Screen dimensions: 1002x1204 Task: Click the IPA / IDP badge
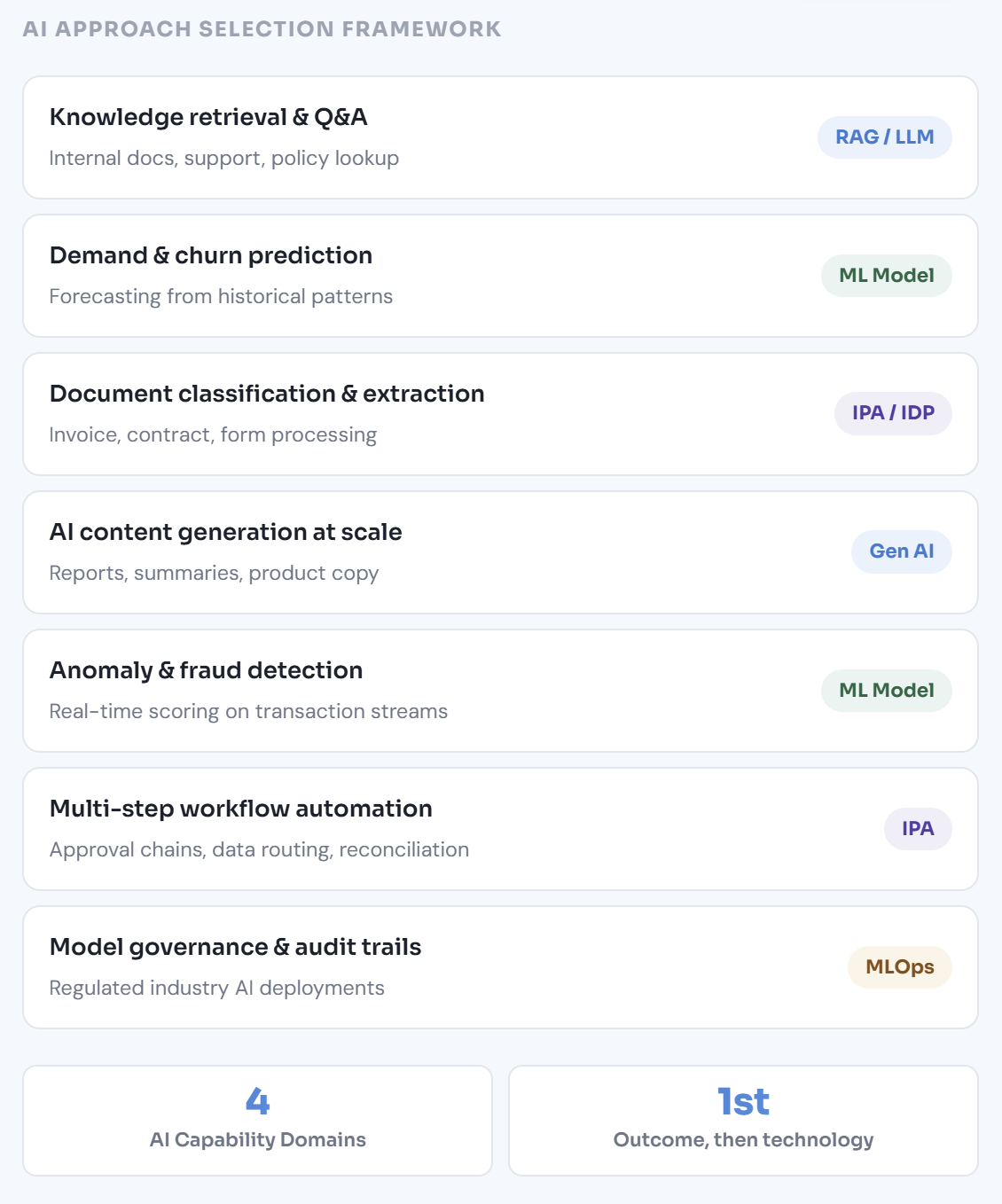893,413
